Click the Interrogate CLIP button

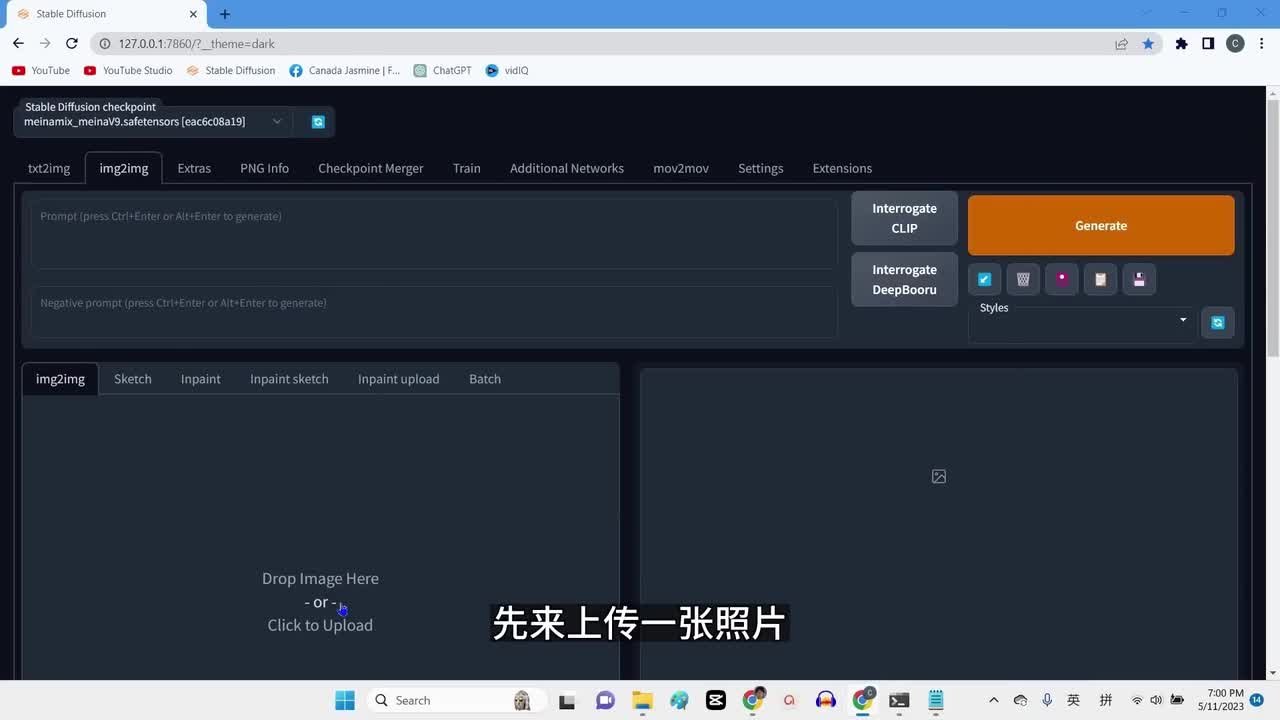pos(904,218)
